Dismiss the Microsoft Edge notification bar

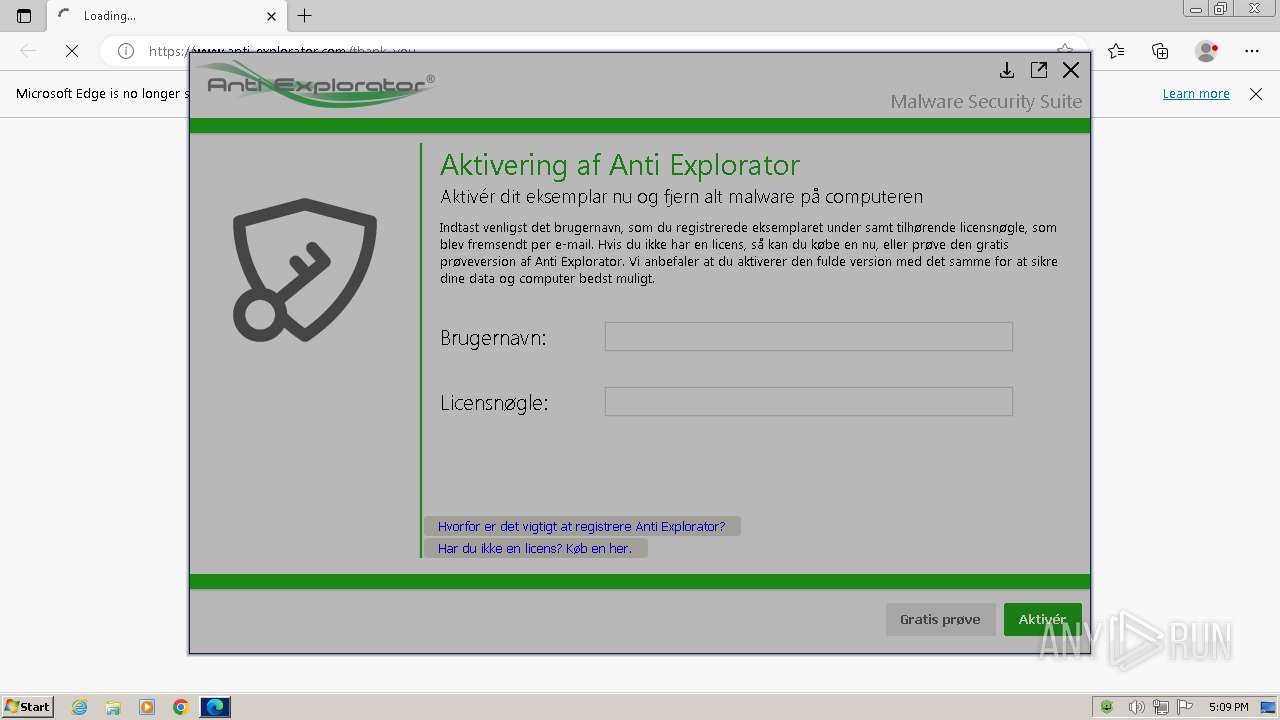coord(1256,94)
